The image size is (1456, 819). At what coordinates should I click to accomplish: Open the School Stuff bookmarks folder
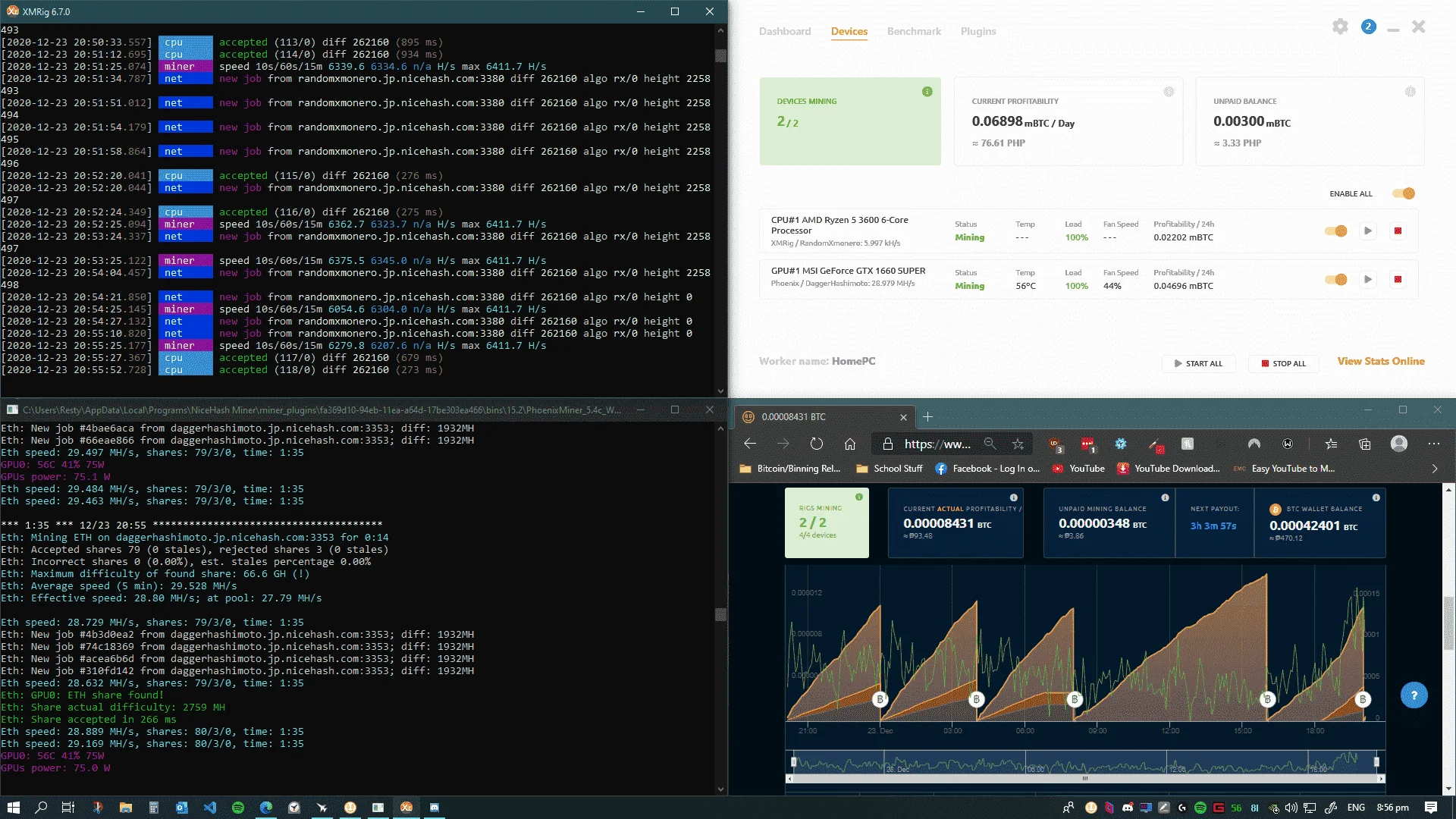click(890, 469)
